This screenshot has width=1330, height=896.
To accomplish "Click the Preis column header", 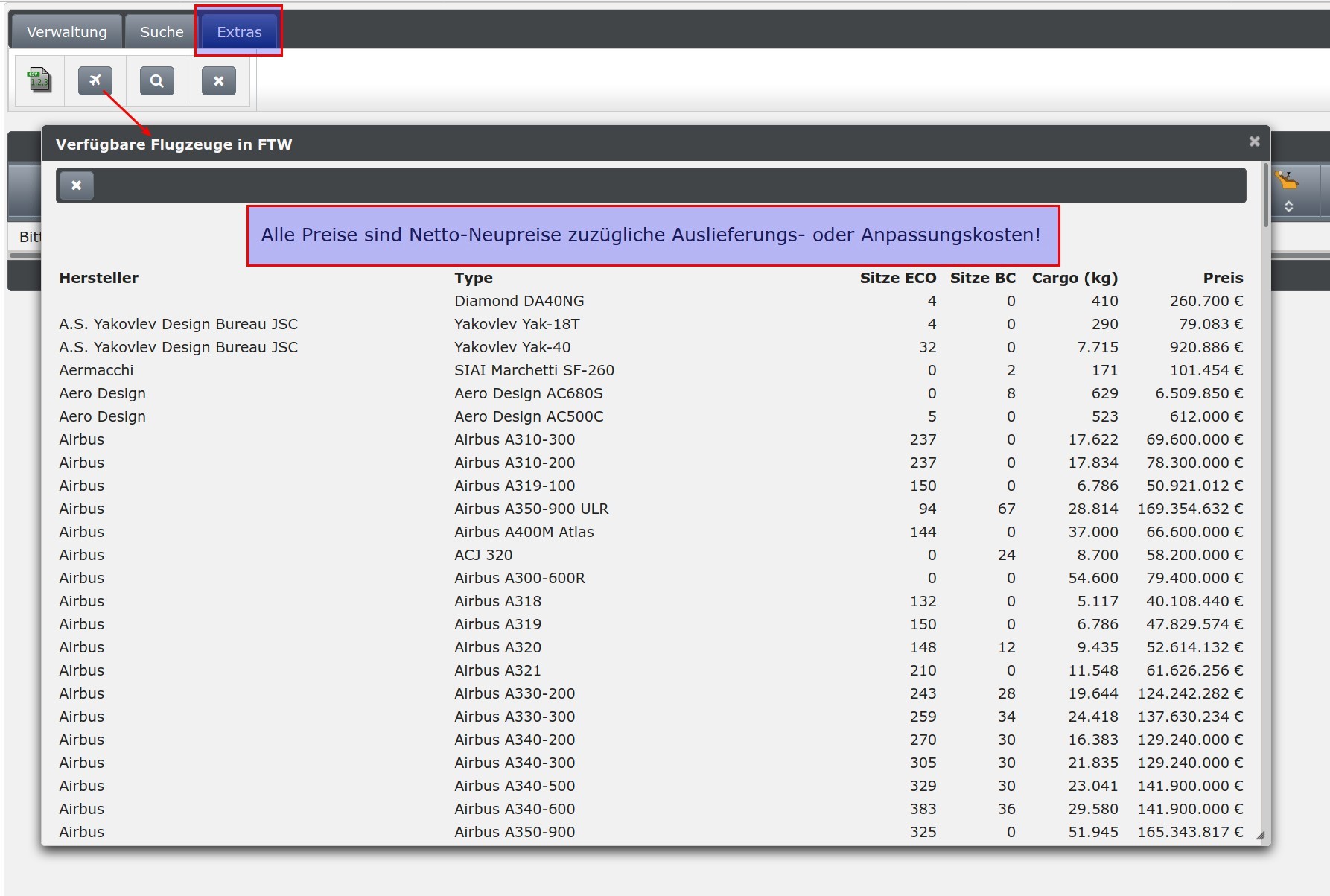I will tap(1223, 278).
